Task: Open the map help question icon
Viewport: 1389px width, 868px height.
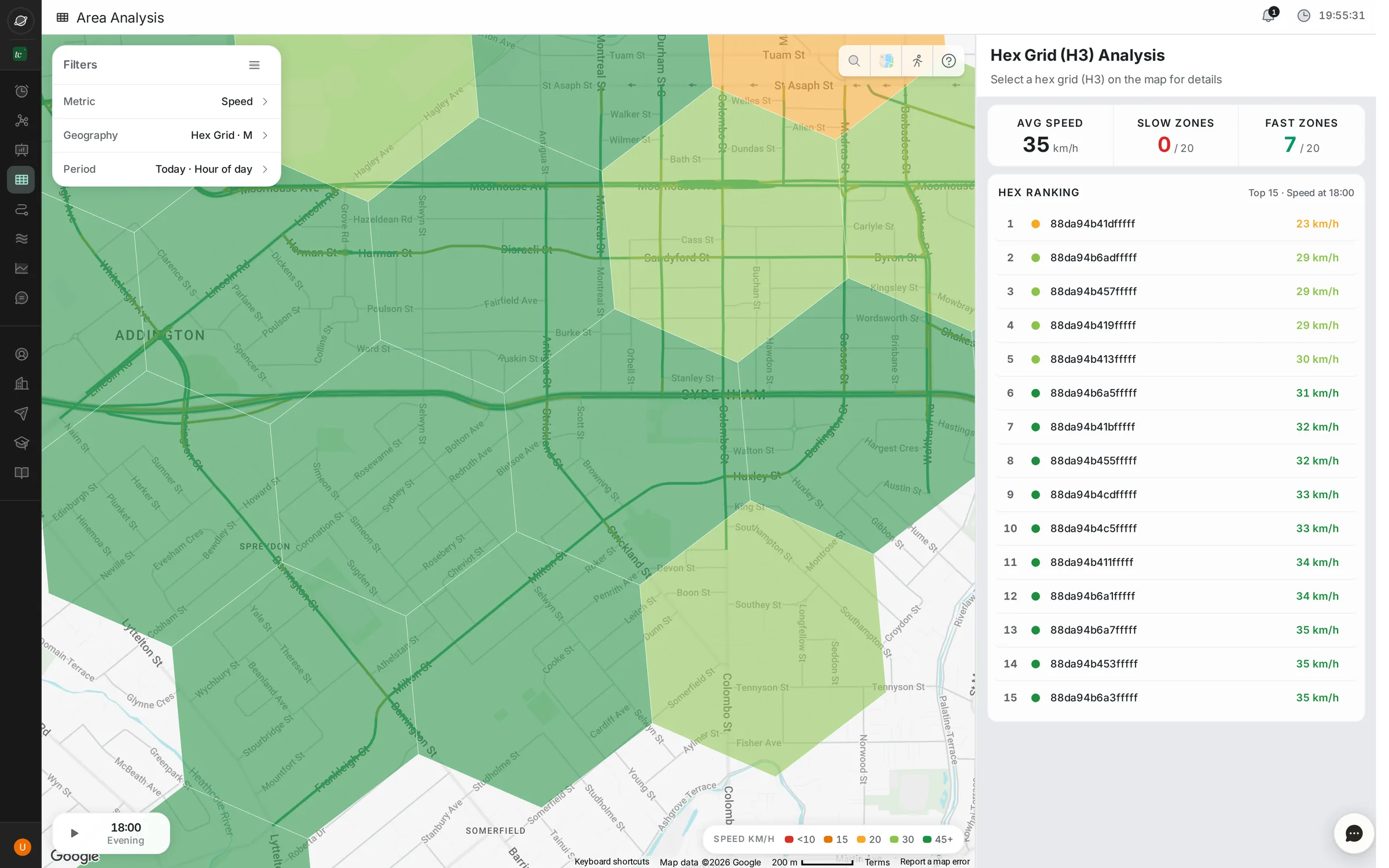Action: tap(949, 61)
